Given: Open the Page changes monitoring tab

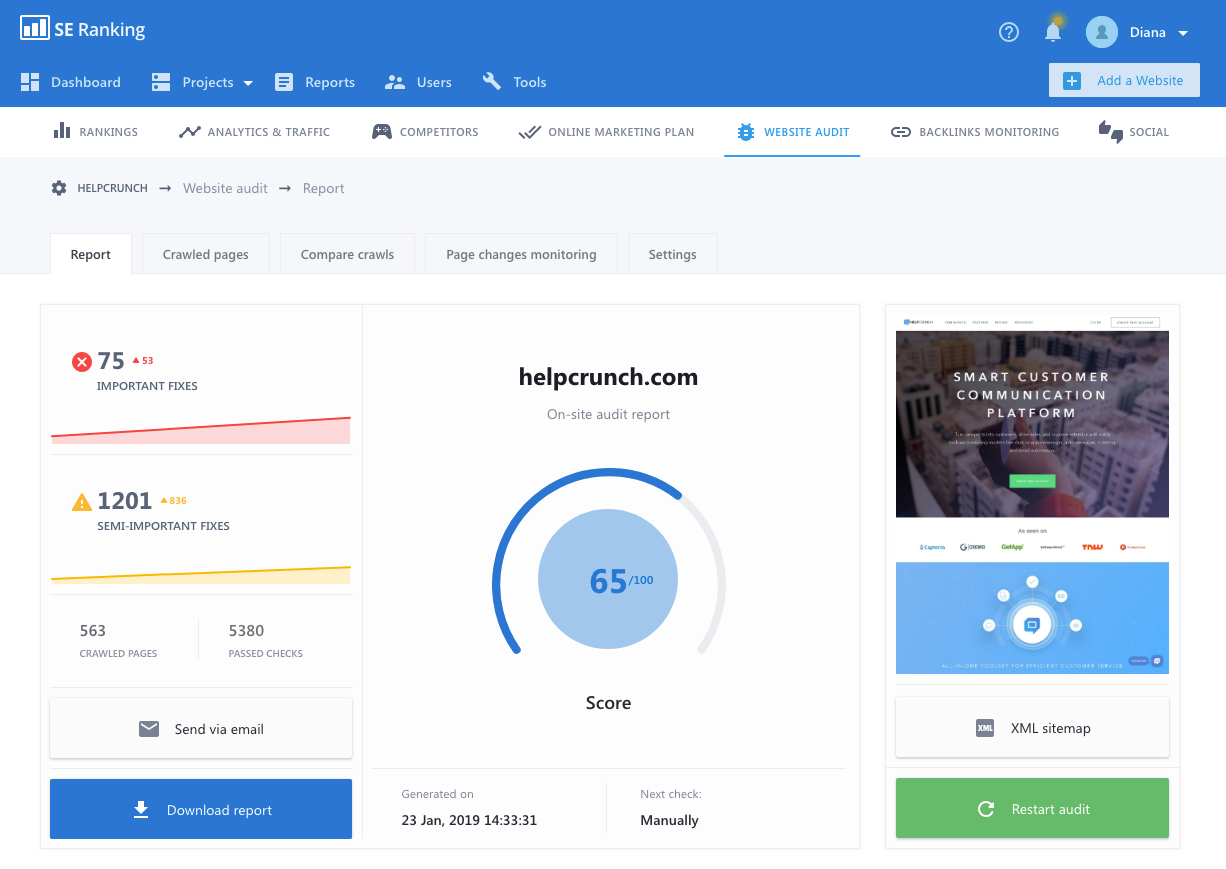Looking at the screenshot, I should [521, 254].
